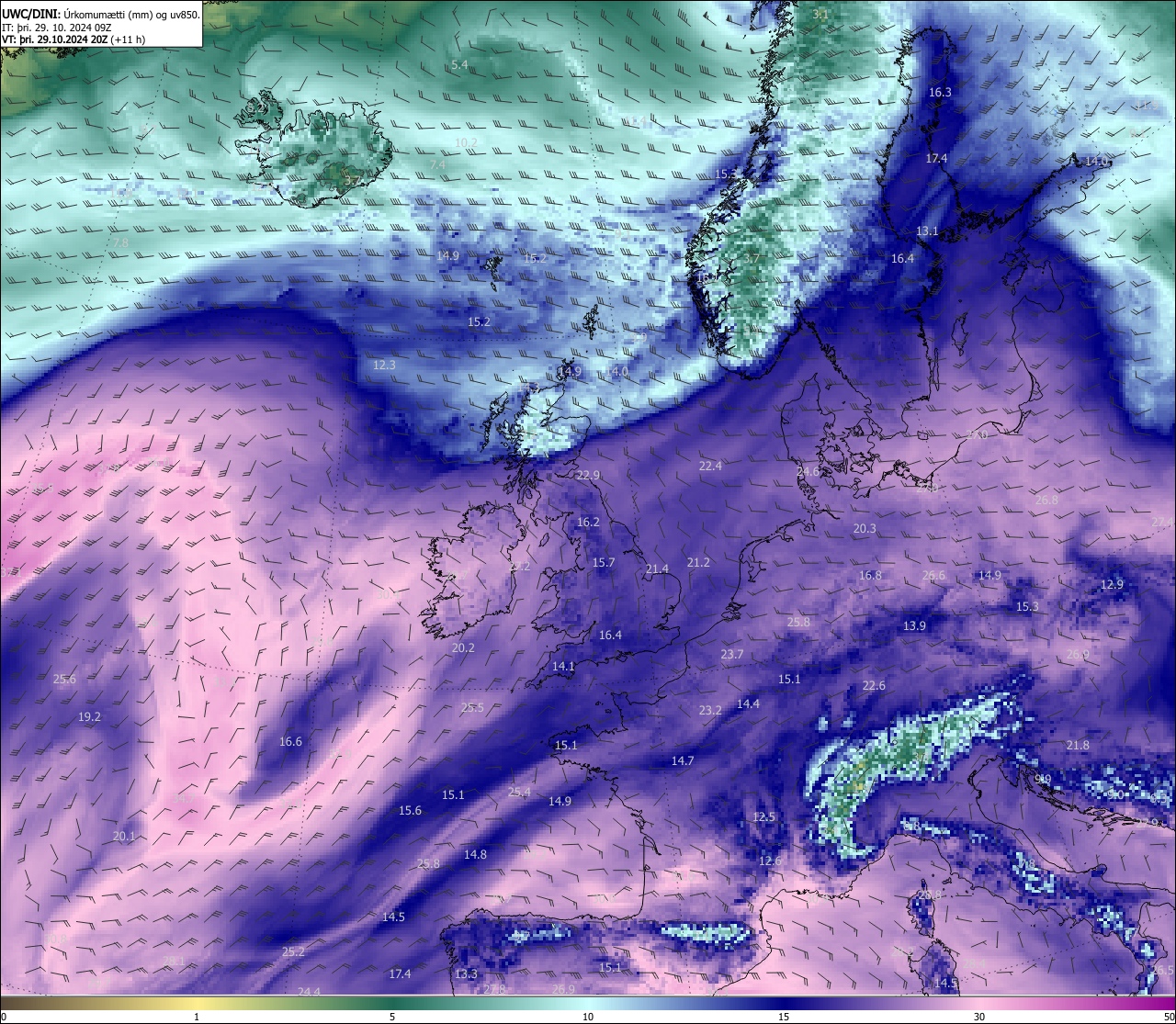This screenshot has width=1176, height=1024.
Task: Click the 24.4 value at the bottom edge
Action: pyautogui.click(x=309, y=992)
